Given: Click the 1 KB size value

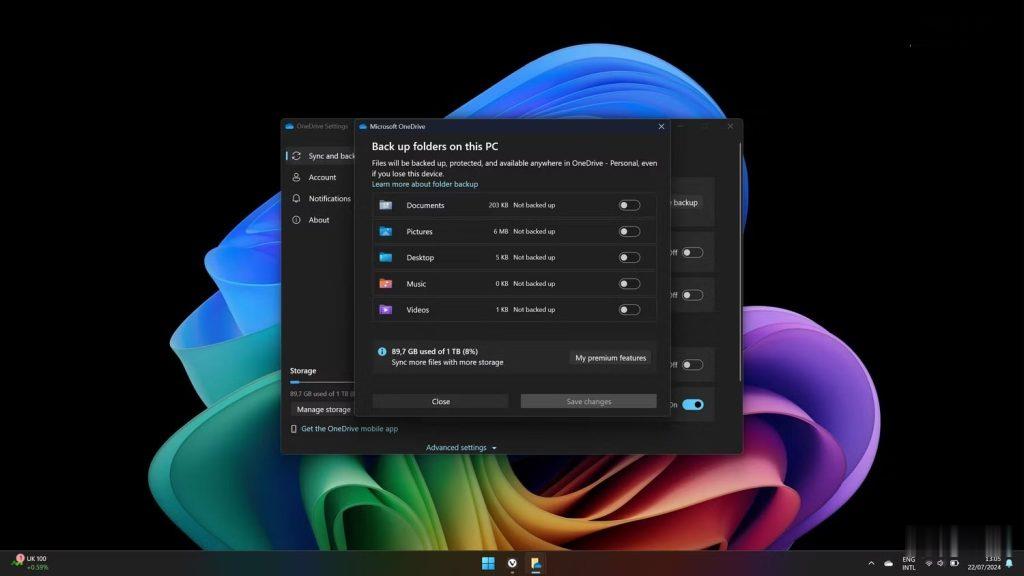Looking at the screenshot, I should [x=502, y=310].
